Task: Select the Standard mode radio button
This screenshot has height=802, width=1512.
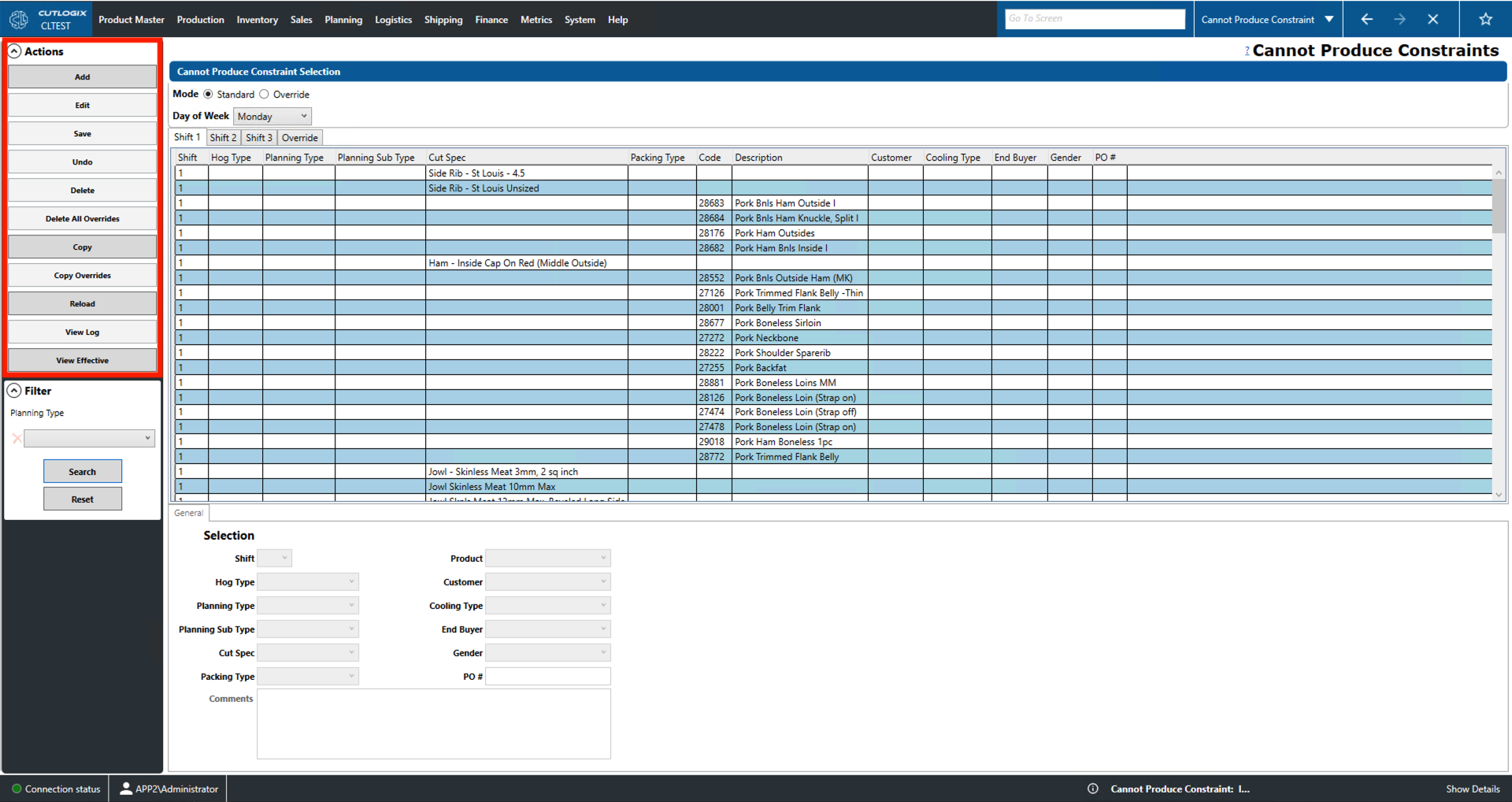Action: [207, 94]
